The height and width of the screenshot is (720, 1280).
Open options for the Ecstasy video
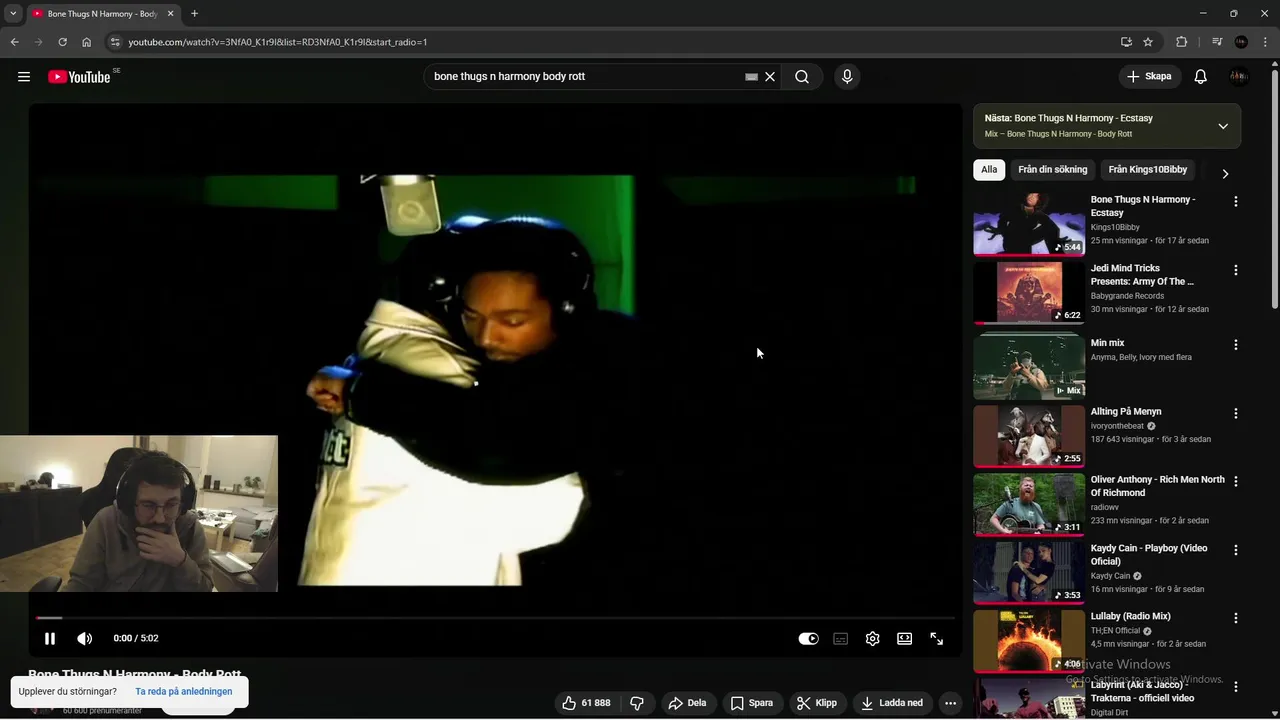1236,202
